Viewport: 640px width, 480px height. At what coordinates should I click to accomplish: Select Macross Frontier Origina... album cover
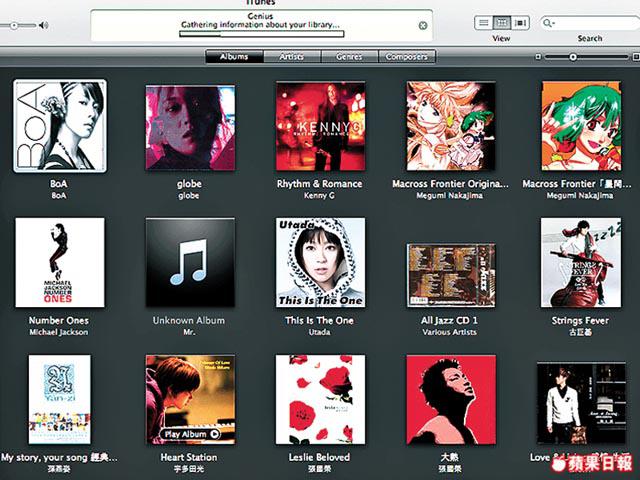(451, 126)
